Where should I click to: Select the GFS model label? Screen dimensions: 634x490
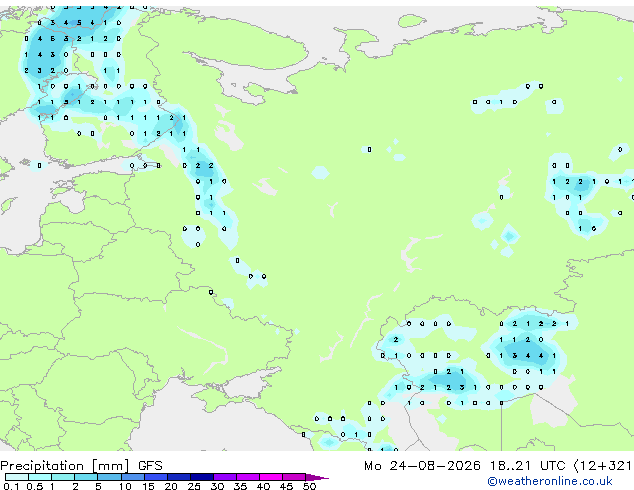[150, 466]
